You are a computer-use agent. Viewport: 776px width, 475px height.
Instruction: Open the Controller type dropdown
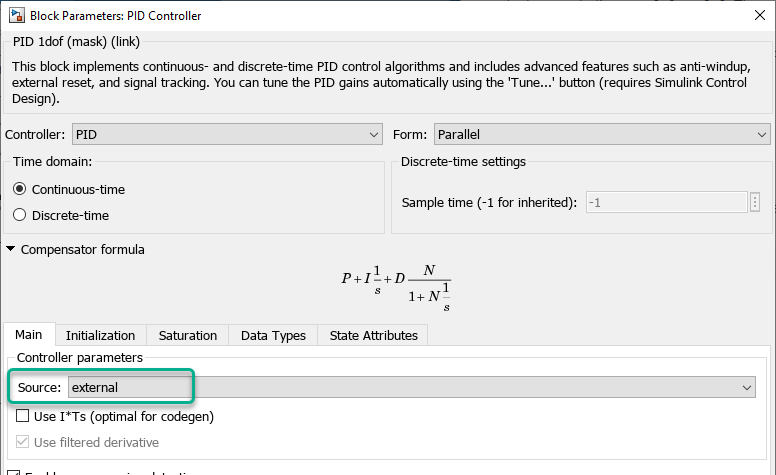click(x=227, y=134)
